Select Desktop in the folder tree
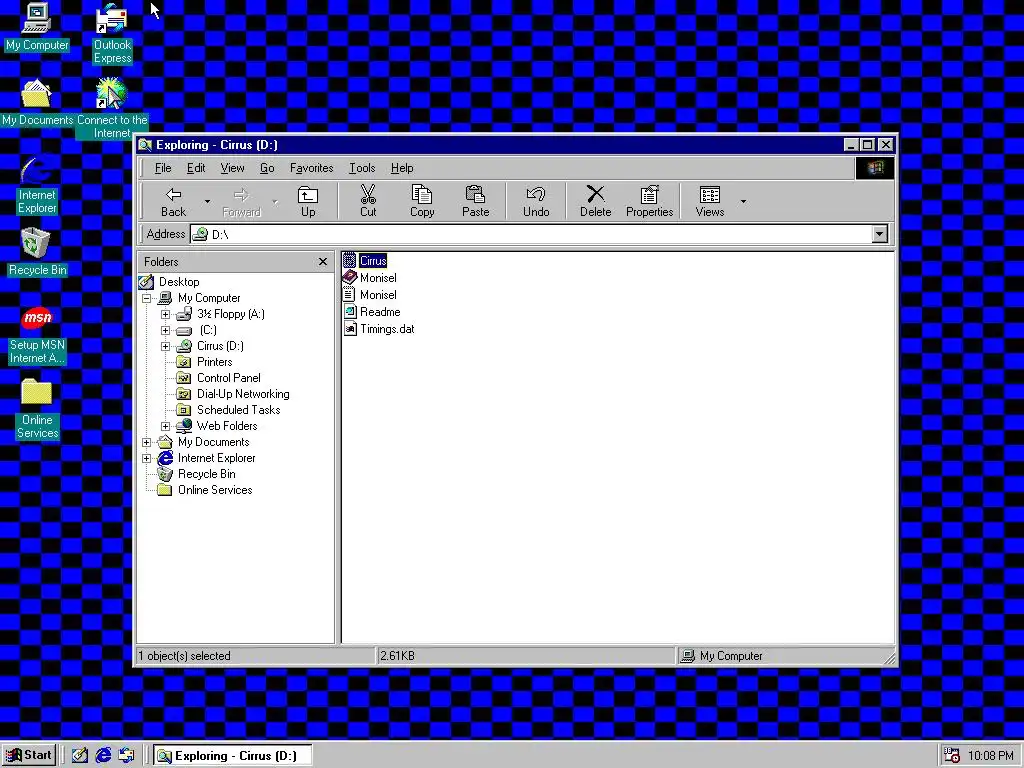 [179, 282]
